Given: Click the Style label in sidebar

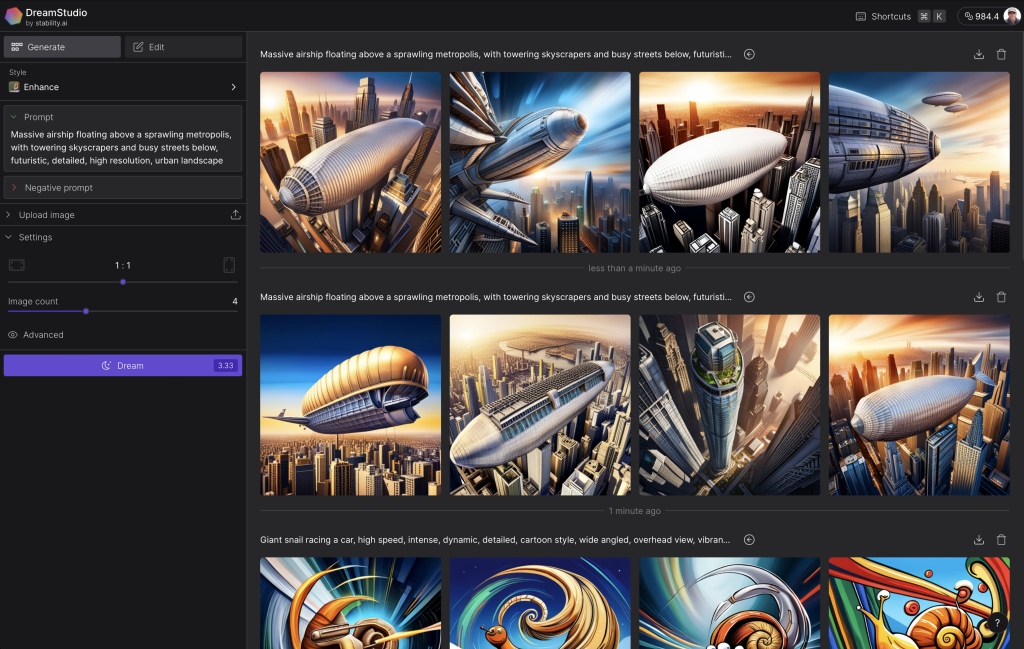Looking at the screenshot, I should click(18, 72).
